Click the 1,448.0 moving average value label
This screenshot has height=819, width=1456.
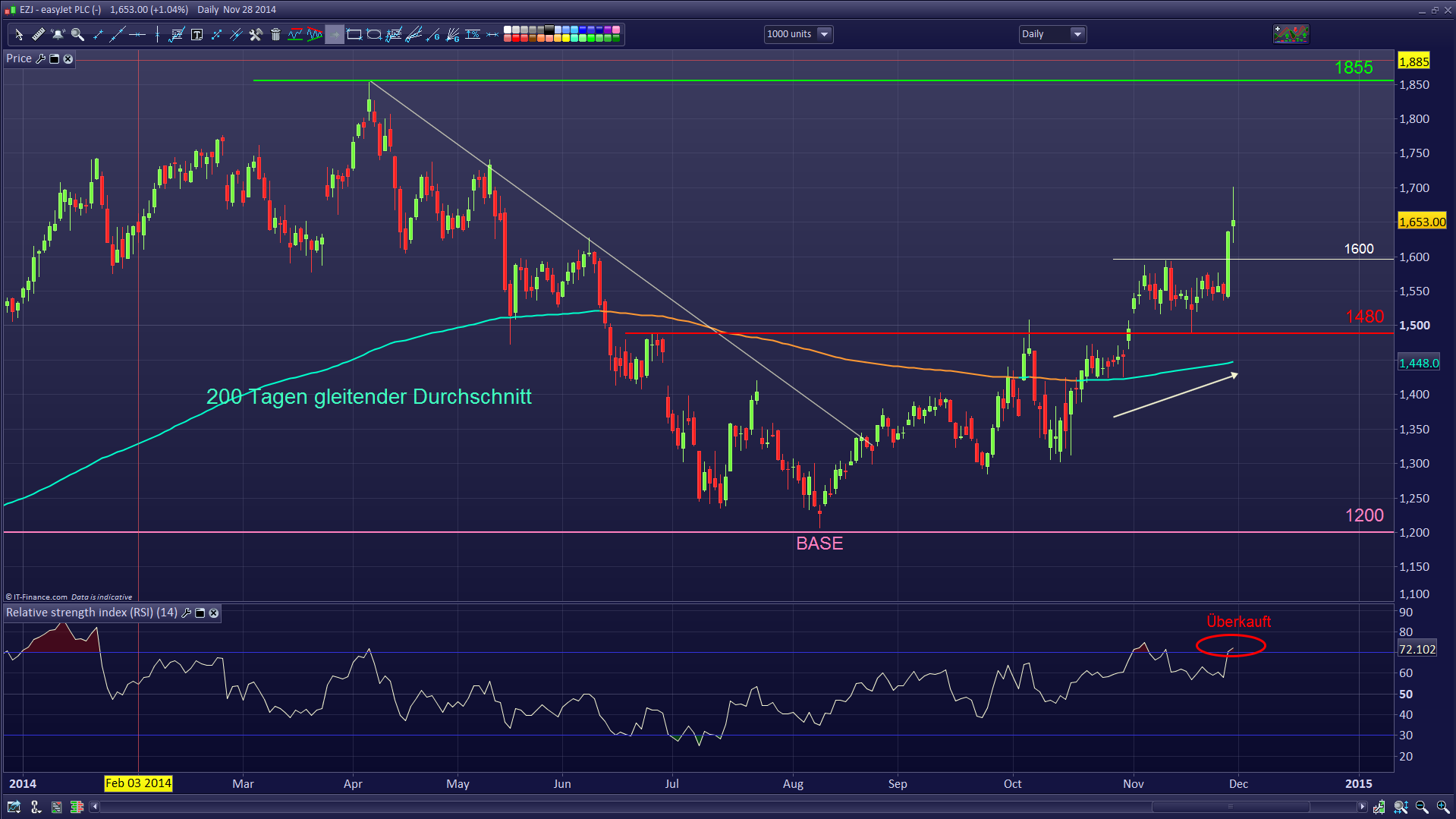(x=1419, y=363)
